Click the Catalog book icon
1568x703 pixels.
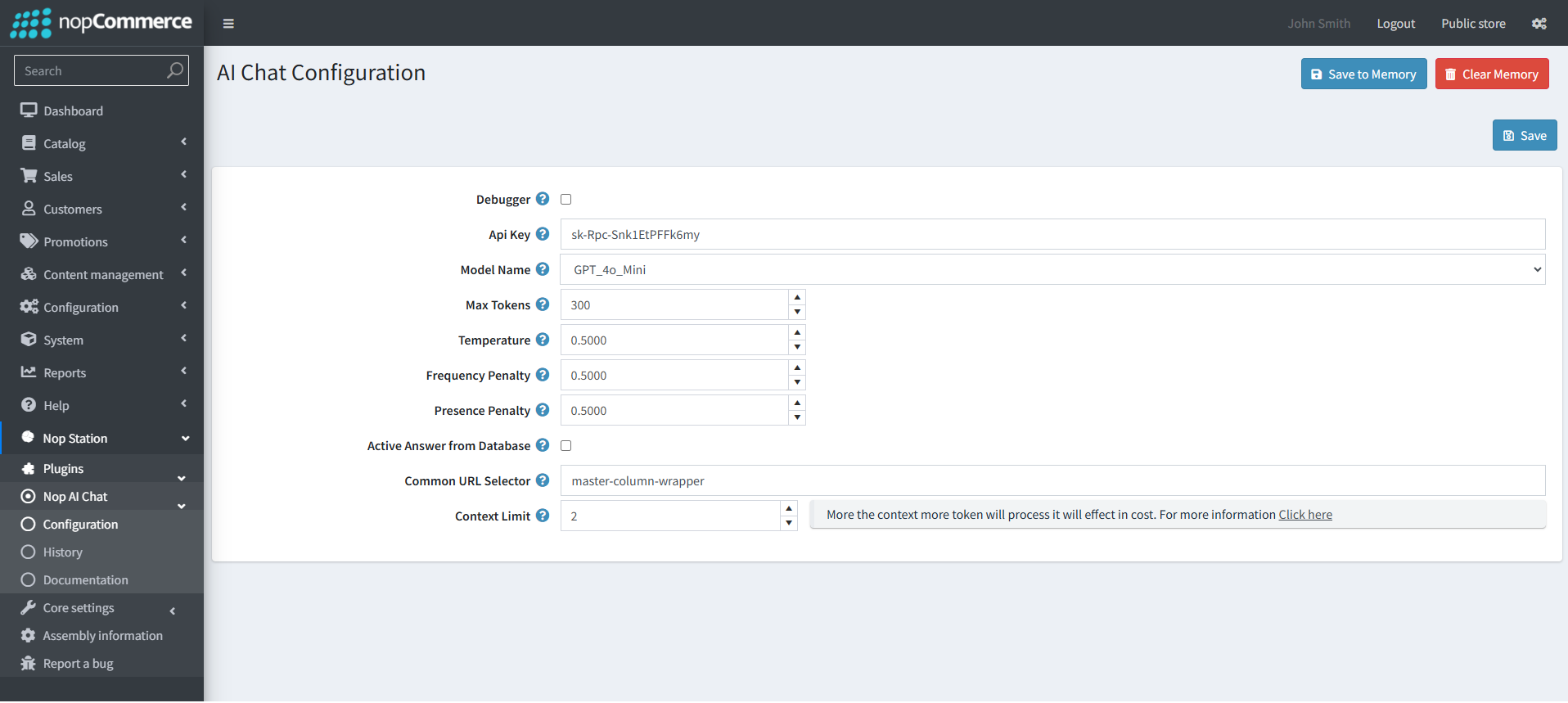click(29, 143)
